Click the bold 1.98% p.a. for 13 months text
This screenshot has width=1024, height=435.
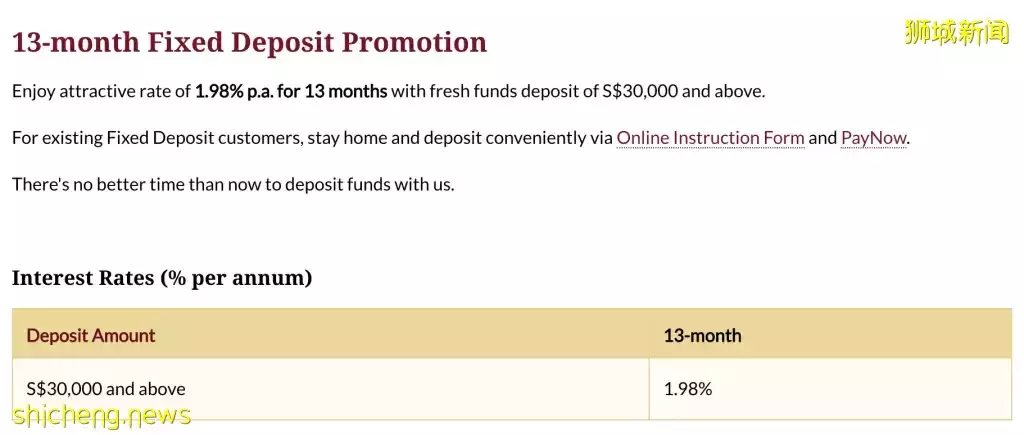[x=291, y=92]
